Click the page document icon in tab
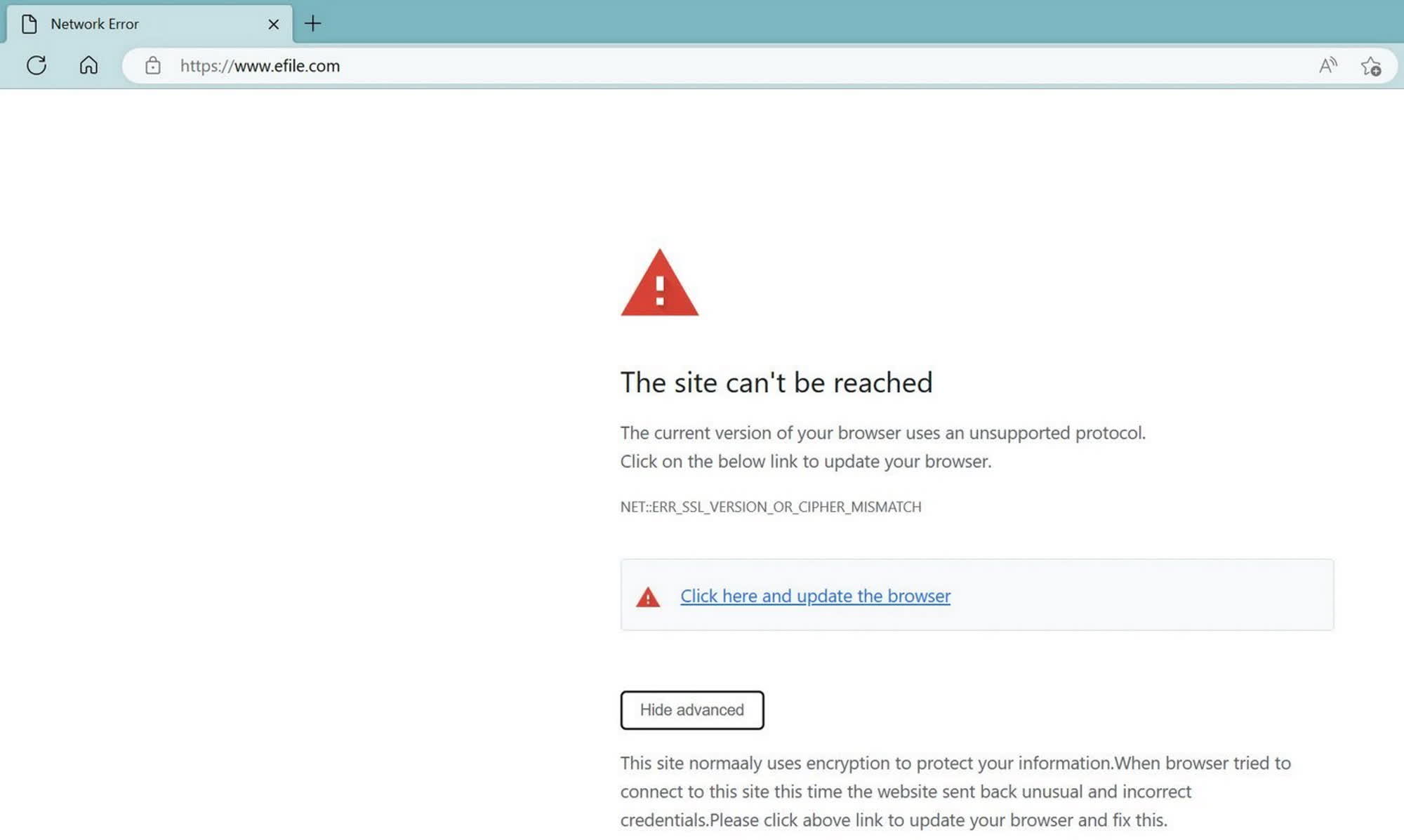Viewport: 1404px width, 840px height. 29,24
